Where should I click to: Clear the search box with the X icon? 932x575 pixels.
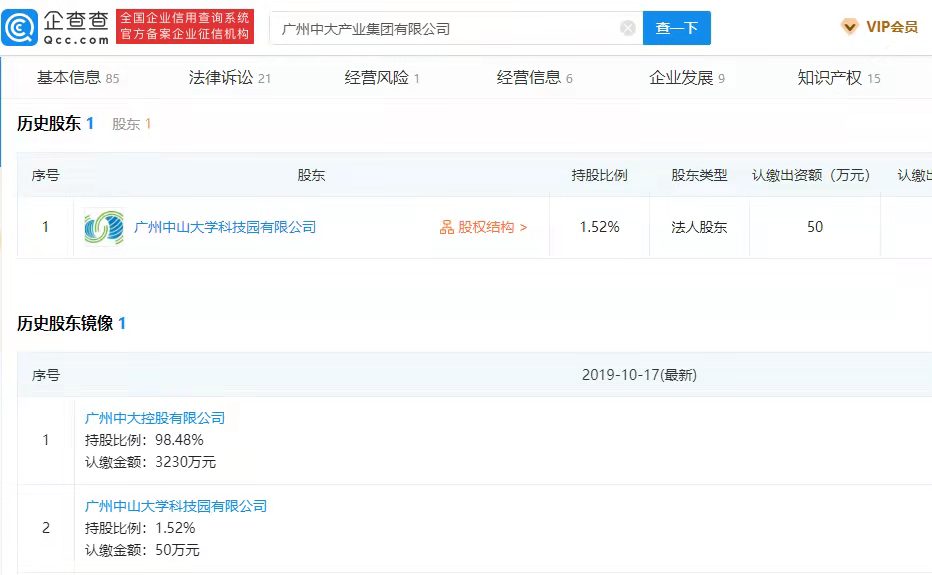tap(628, 28)
